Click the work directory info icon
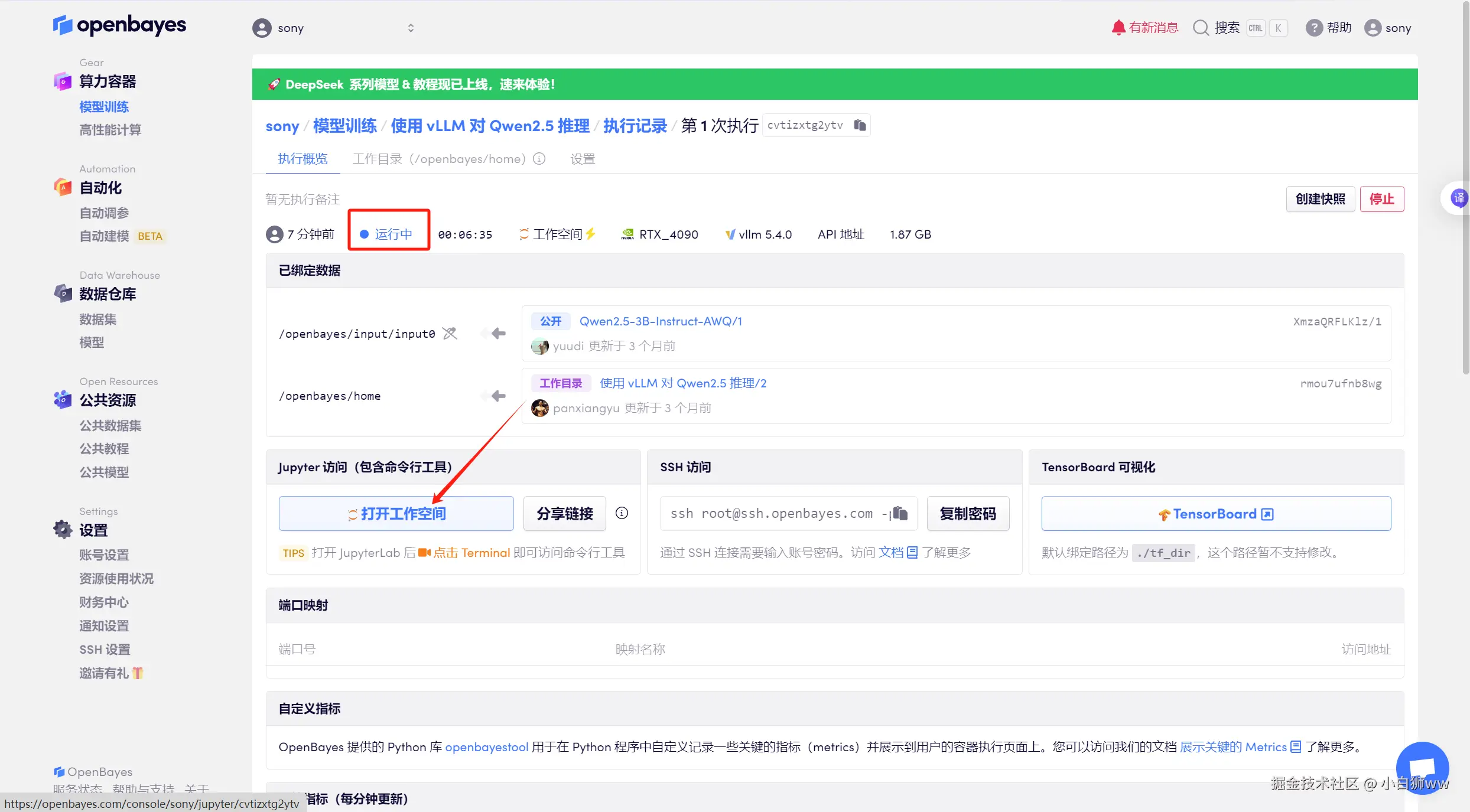 (x=539, y=159)
